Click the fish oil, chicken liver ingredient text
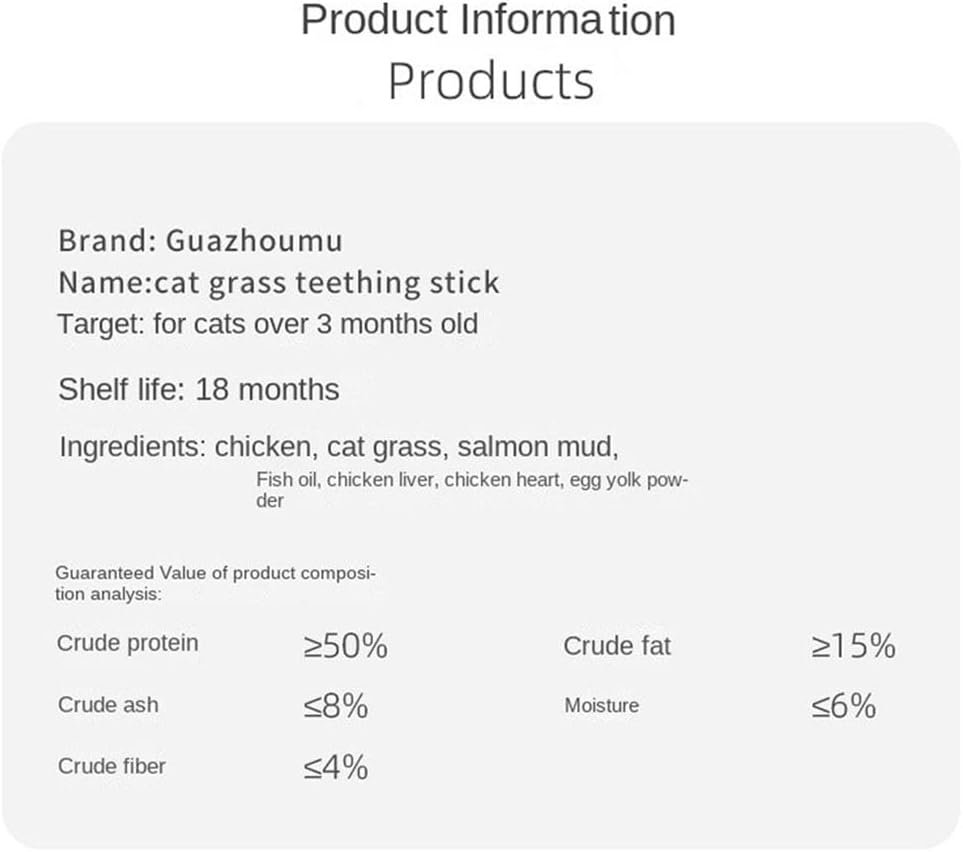The image size is (963, 852). tap(345, 480)
